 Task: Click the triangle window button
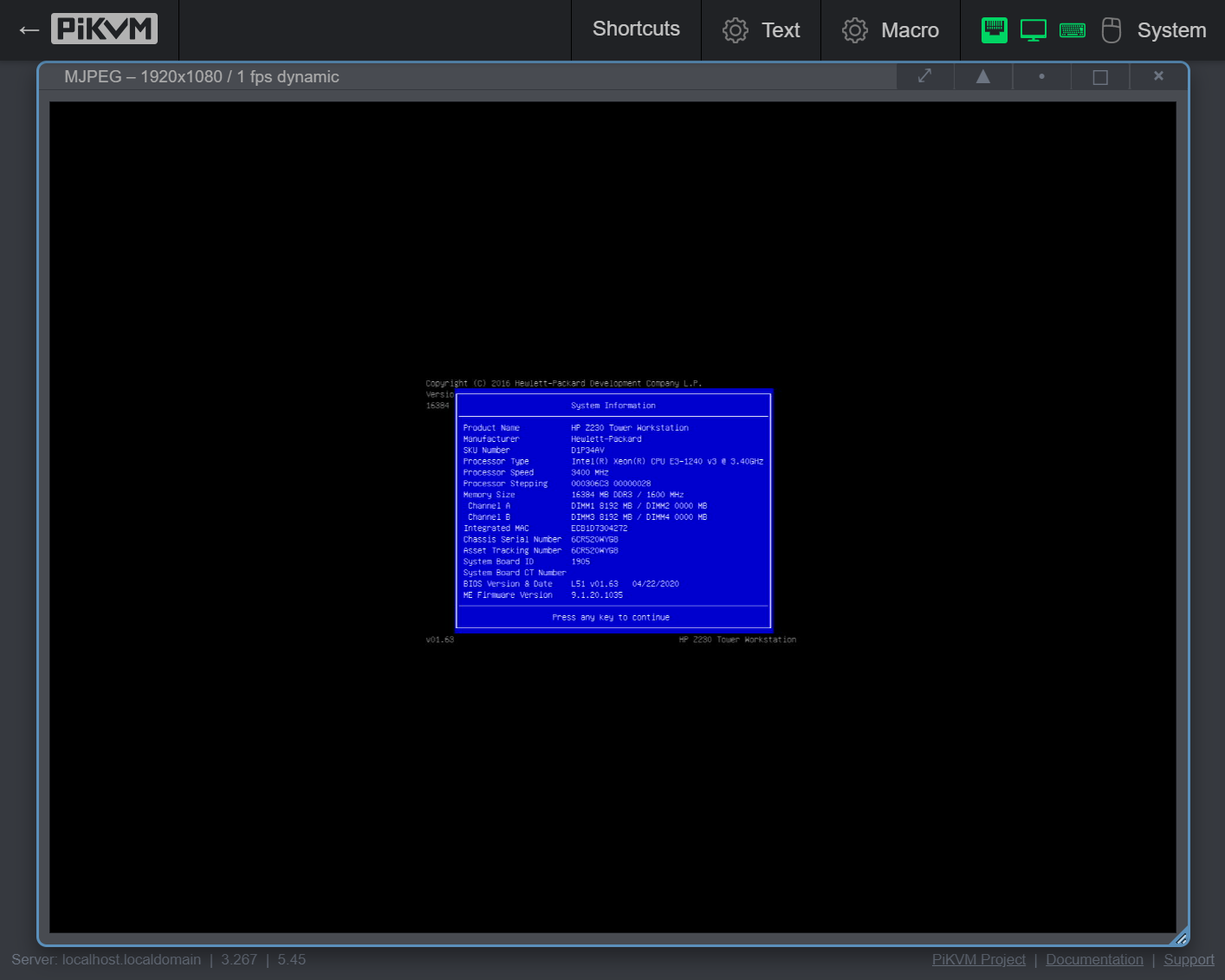(x=983, y=76)
